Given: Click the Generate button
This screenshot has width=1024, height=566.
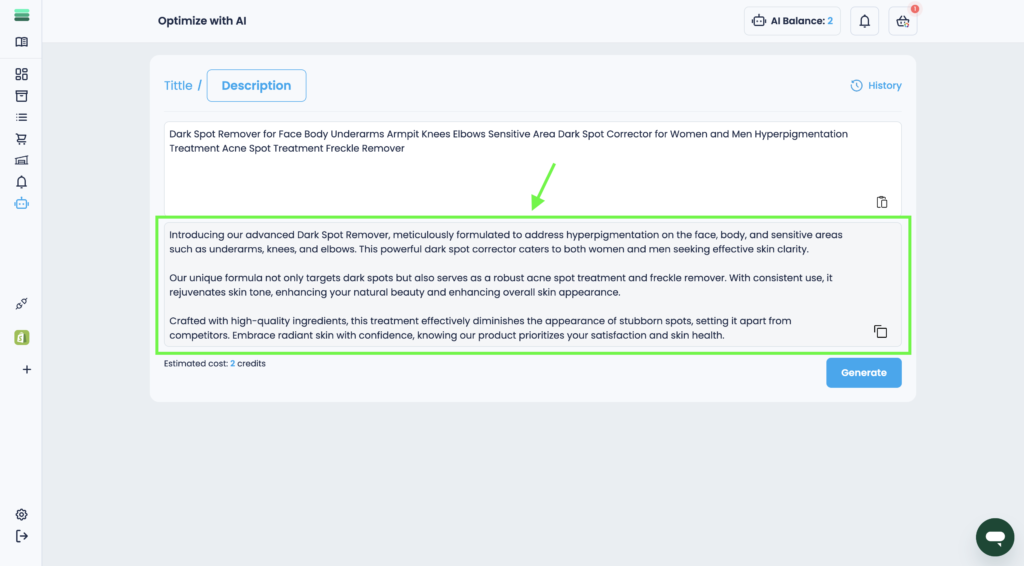Looking at the screenshot, I should (x=863, y=373).
